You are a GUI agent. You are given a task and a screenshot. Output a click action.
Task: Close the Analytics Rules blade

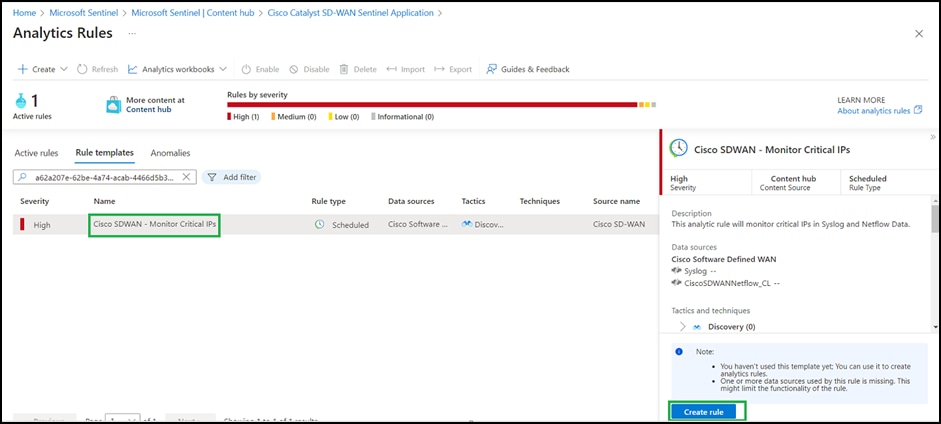tap(919, 34)
